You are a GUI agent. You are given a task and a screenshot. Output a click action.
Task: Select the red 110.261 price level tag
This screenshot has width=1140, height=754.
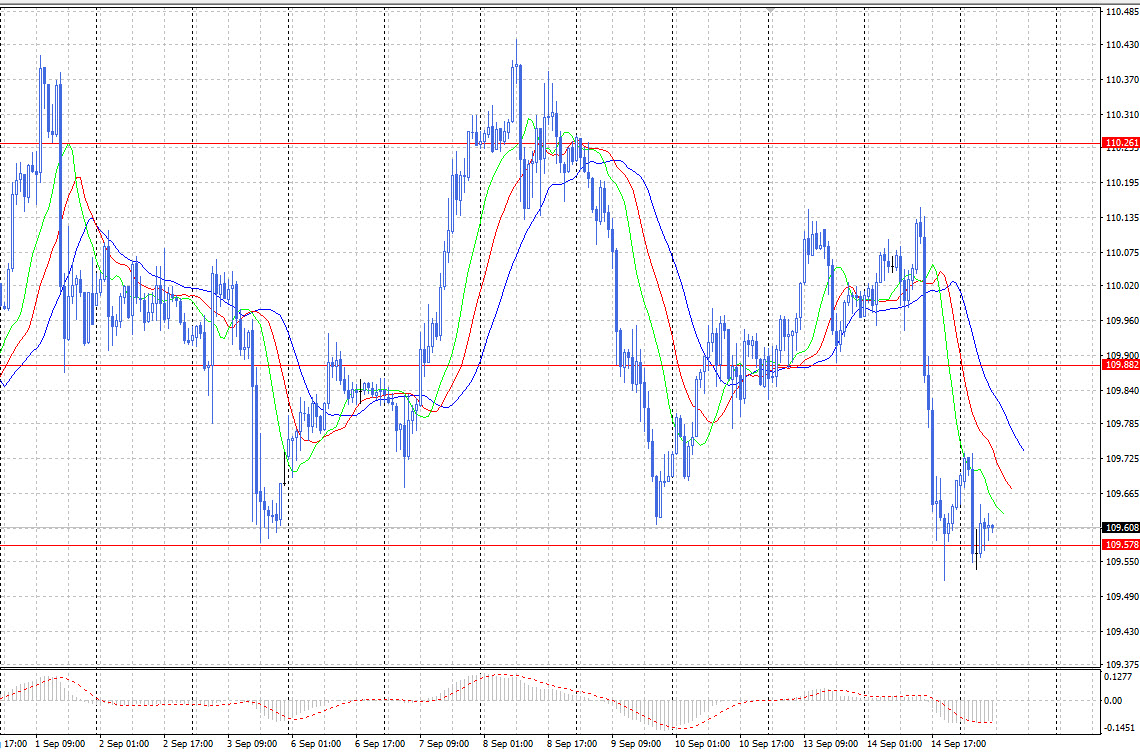click(1121, 143)
